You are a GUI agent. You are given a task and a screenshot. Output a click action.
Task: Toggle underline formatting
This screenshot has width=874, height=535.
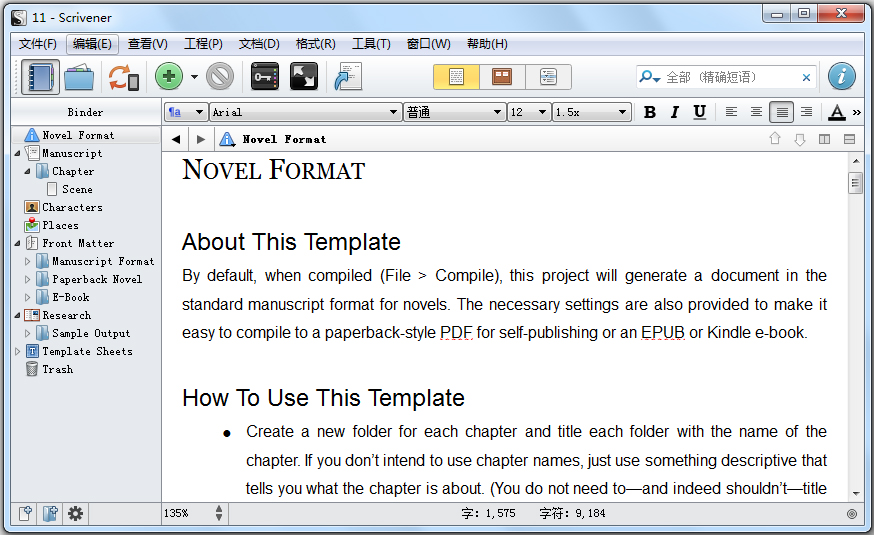[x=700, y=112]
